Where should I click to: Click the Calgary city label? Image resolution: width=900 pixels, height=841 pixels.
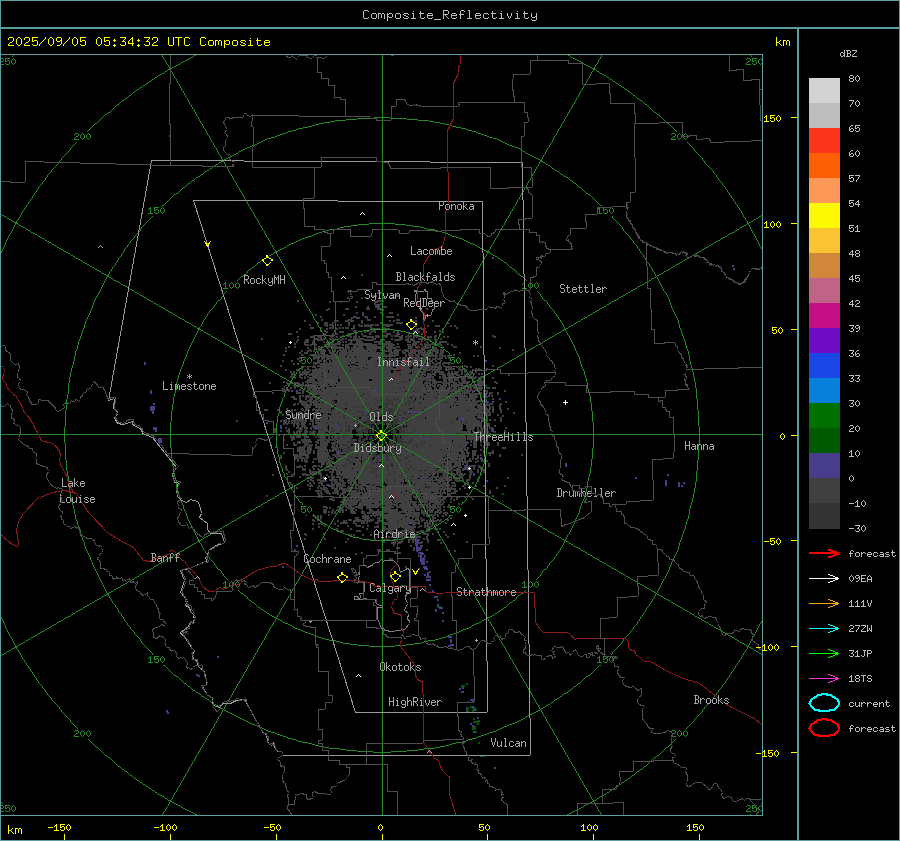(390, 588)
